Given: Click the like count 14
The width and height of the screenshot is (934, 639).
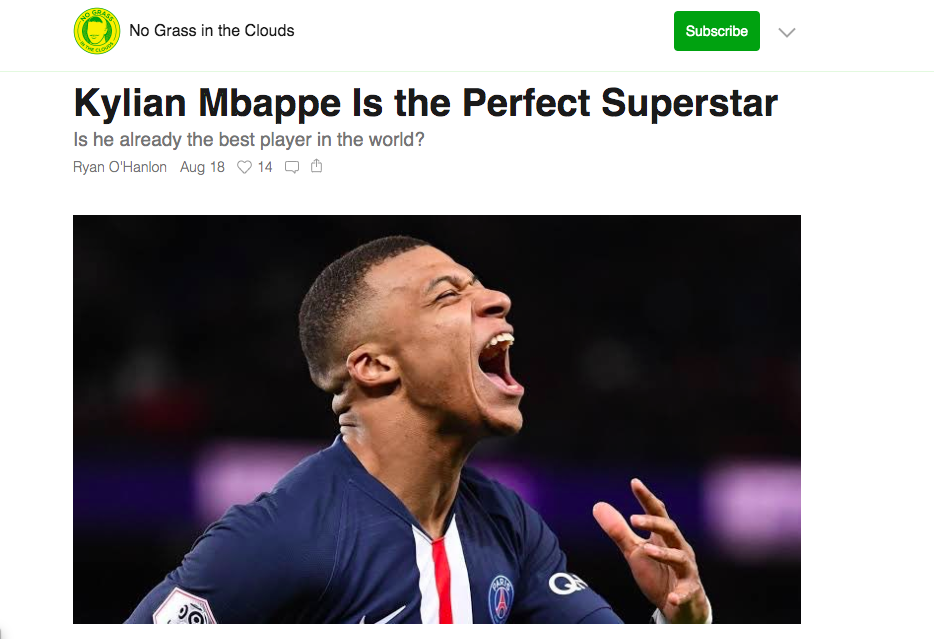Looking at the screenshot, I should coord(265,167).
